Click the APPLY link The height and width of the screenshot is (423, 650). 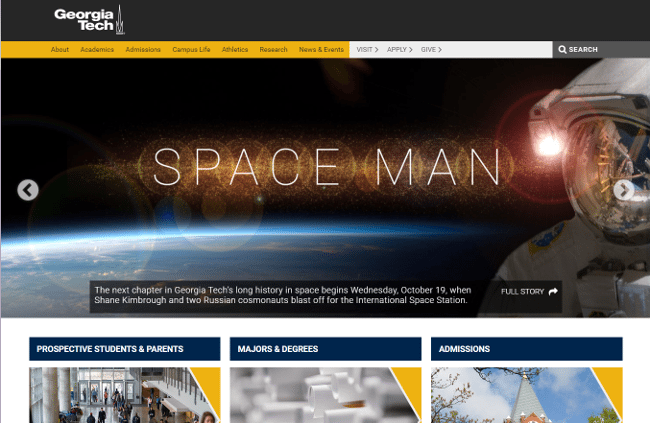click(400, 49)
